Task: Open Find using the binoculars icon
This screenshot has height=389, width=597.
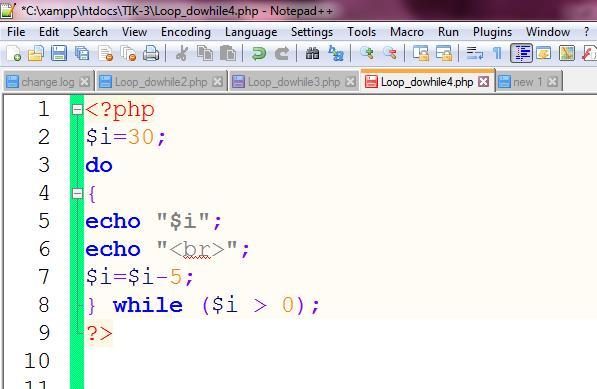Action: 312,53
